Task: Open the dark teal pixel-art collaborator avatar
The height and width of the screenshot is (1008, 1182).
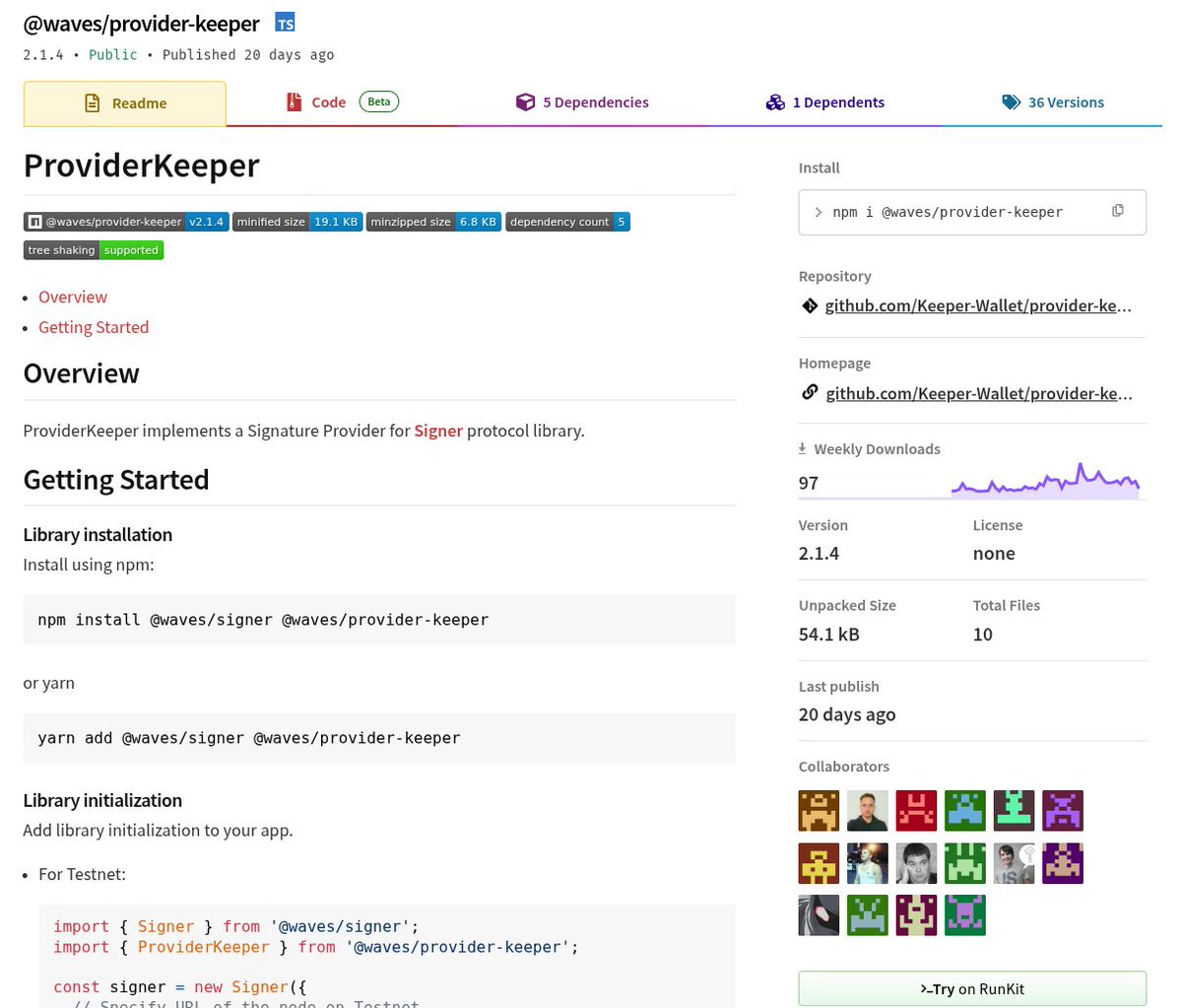Action: pyautogui.click(x=1014, y=811)
